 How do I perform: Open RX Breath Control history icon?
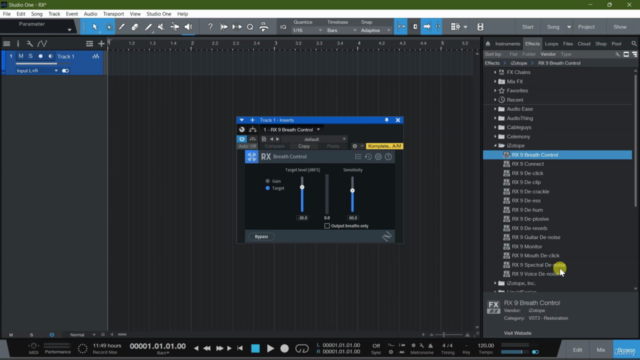[368, 157]
